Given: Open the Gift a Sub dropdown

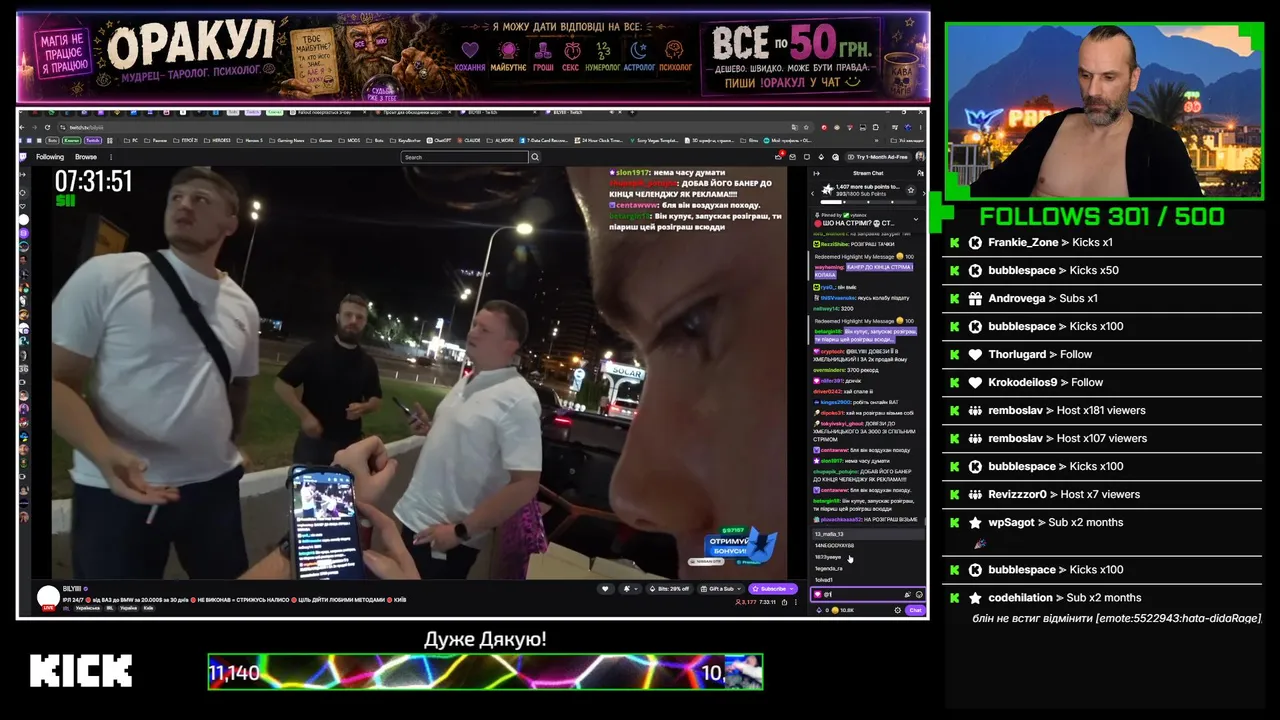Looking at the screenshot, I should (722, 589).
